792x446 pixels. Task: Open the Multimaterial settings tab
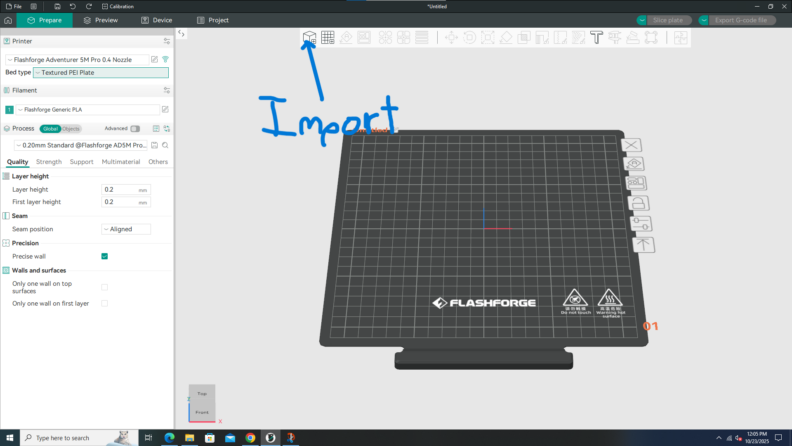coord(121,162)
